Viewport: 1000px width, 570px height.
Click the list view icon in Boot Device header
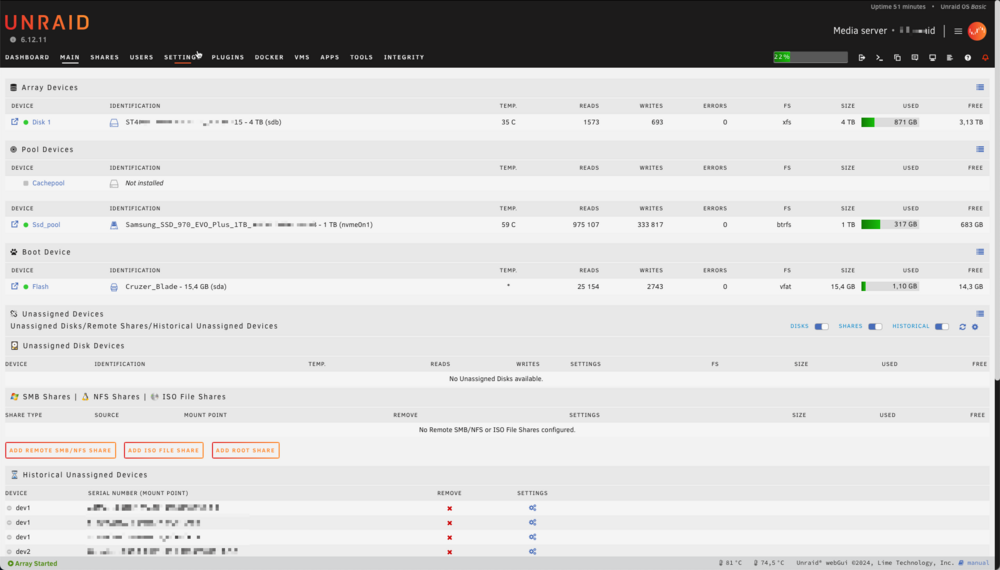pyautogui.click(x=980, y=252)
